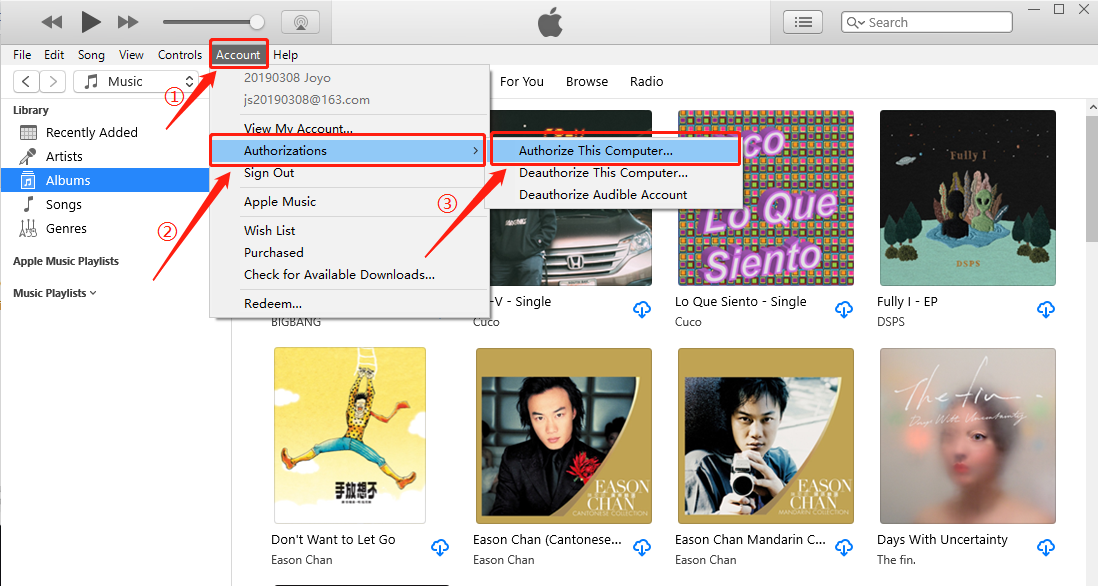Image resolution: width=1098 pixels, height=586 pixels.
Task: Open Eason Chan Mandarin Collection artwork
Action: [766, 435]
